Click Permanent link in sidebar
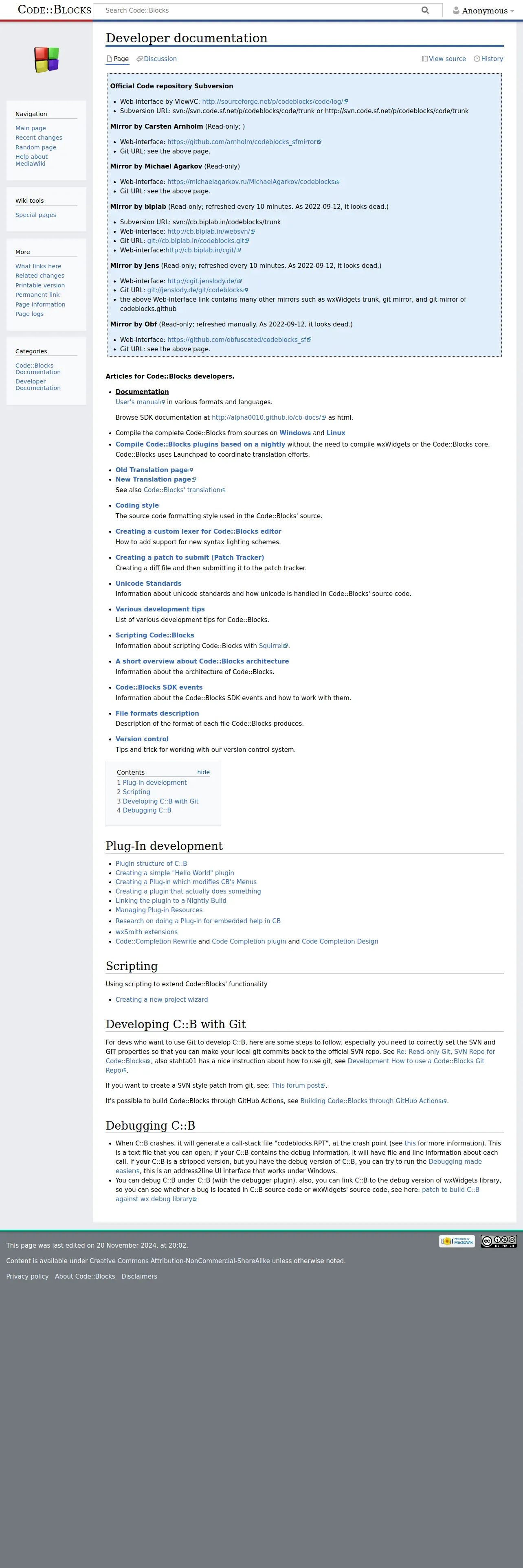 [x=37, y=295]
